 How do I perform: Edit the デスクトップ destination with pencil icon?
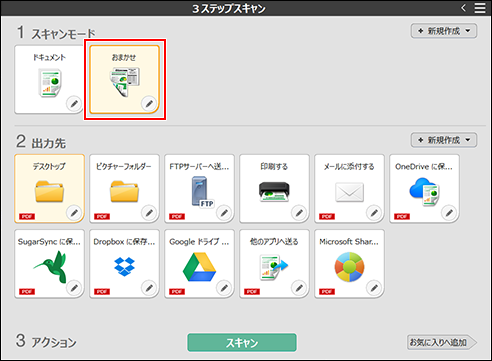tap(74, 212)
